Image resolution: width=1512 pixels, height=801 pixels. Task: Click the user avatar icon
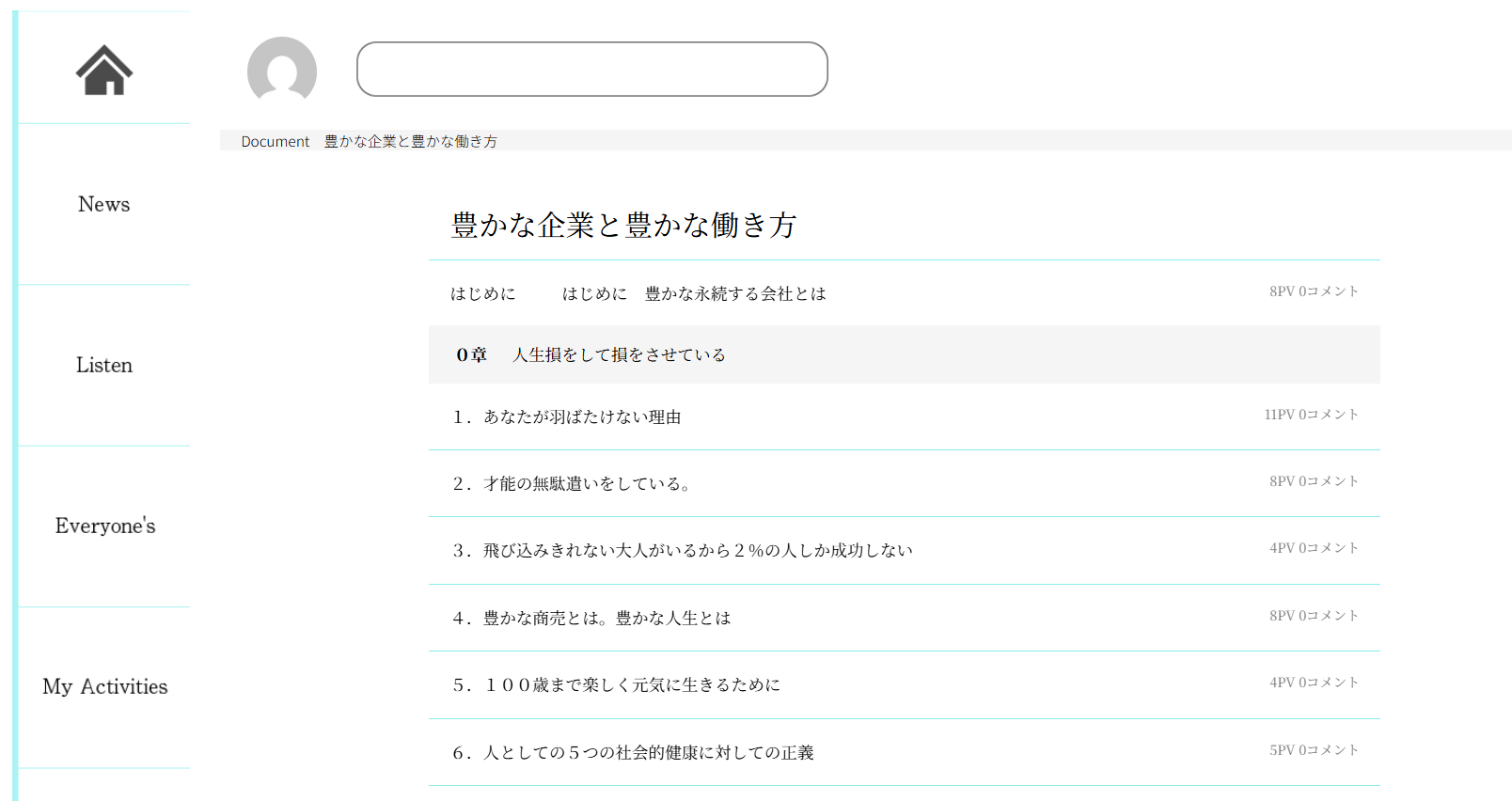(282, 71)
